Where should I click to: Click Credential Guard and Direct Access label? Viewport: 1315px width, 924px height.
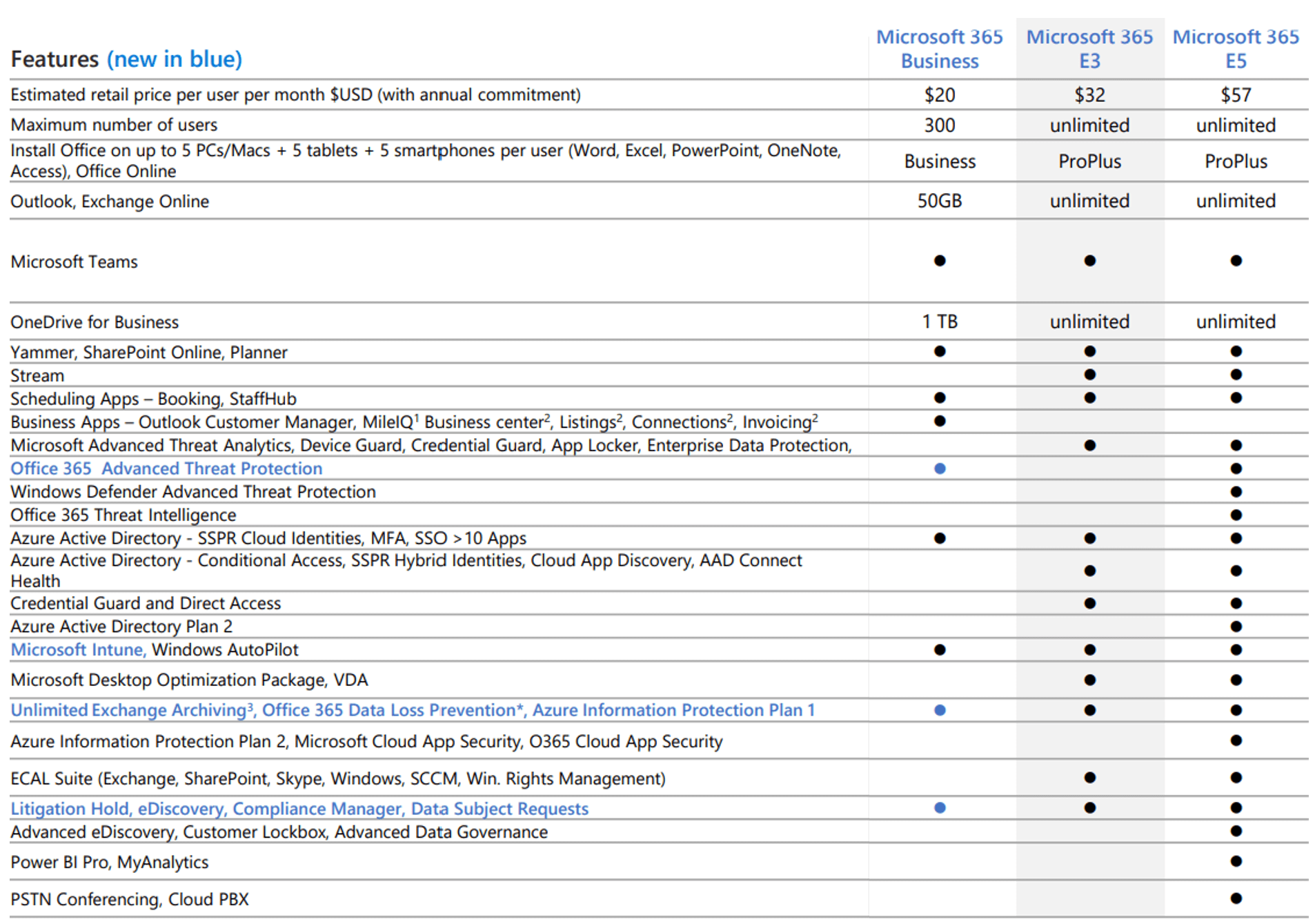tap(146, 603)
